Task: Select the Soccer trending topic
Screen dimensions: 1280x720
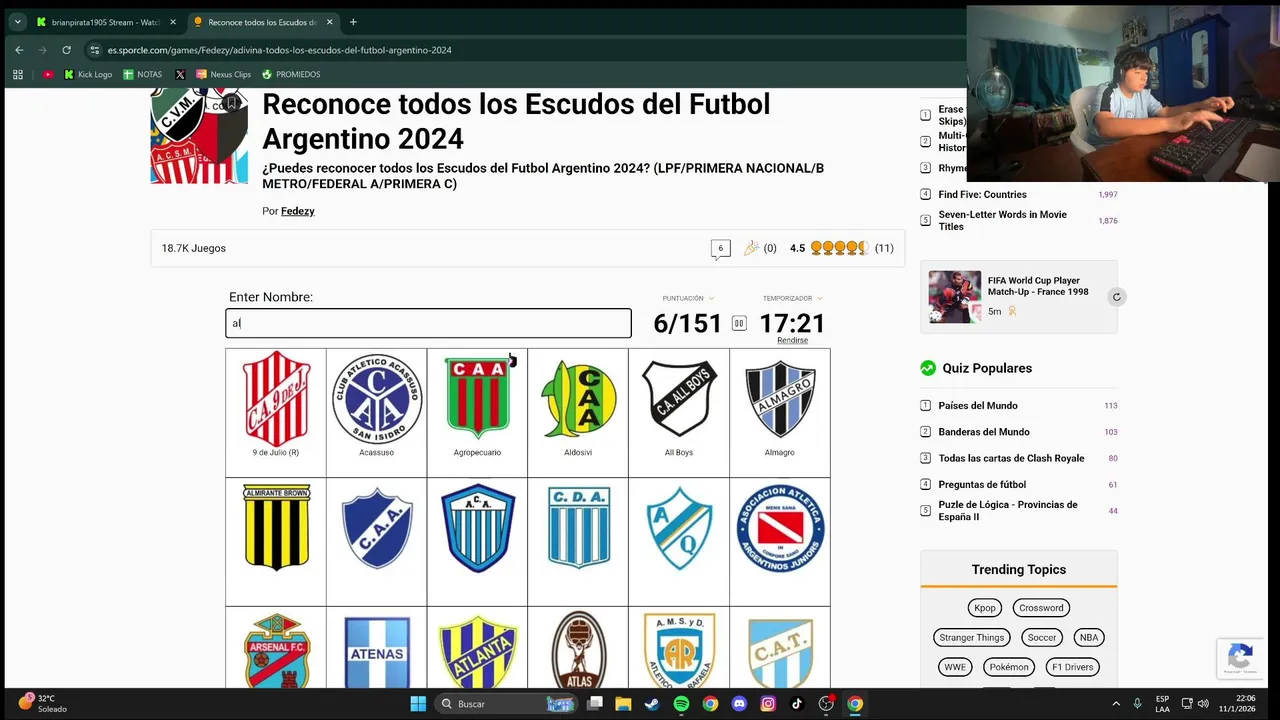Action: 1042,637
